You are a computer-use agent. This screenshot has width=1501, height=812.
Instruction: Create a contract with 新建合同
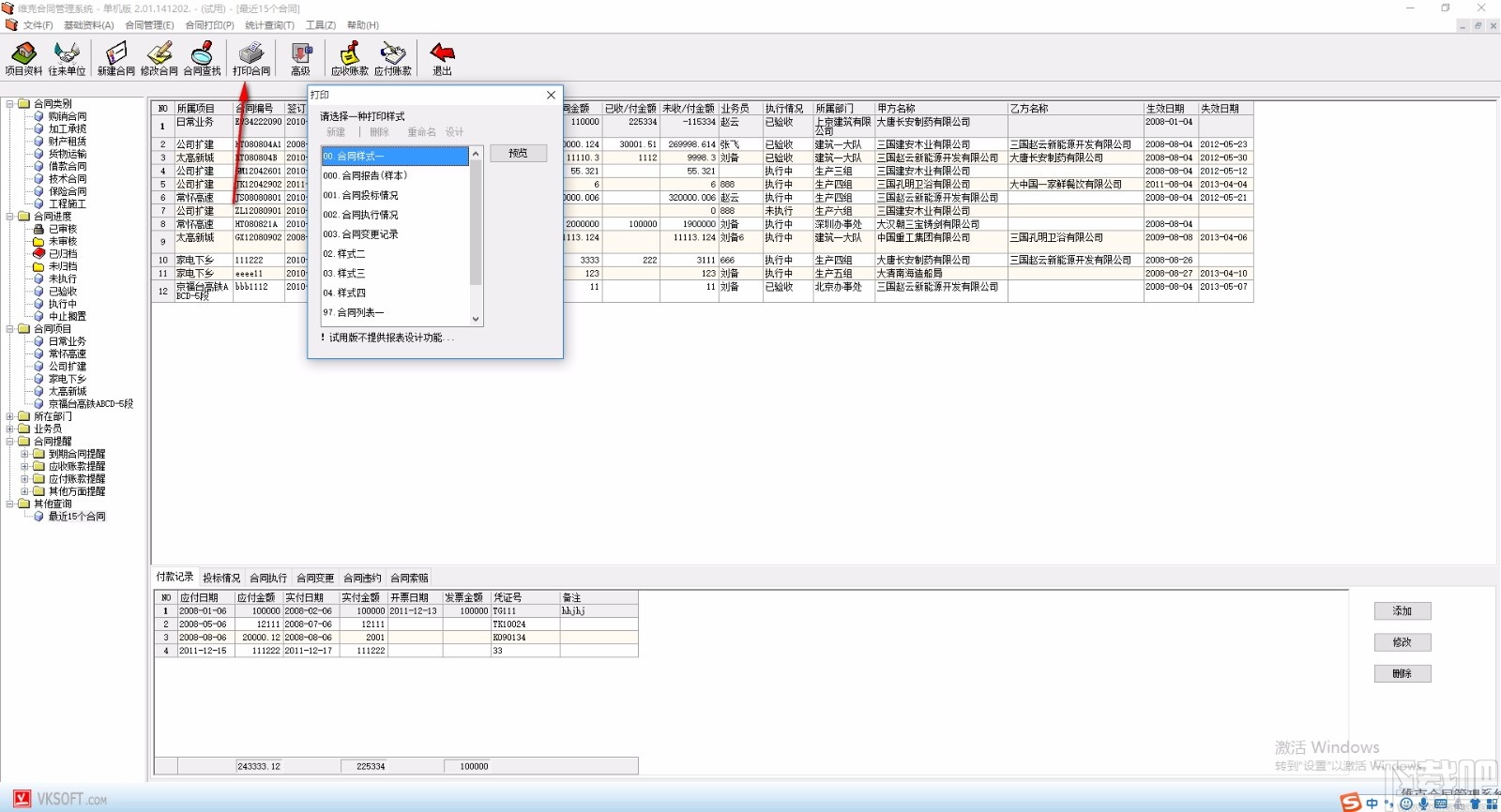(x=116, y=58)
